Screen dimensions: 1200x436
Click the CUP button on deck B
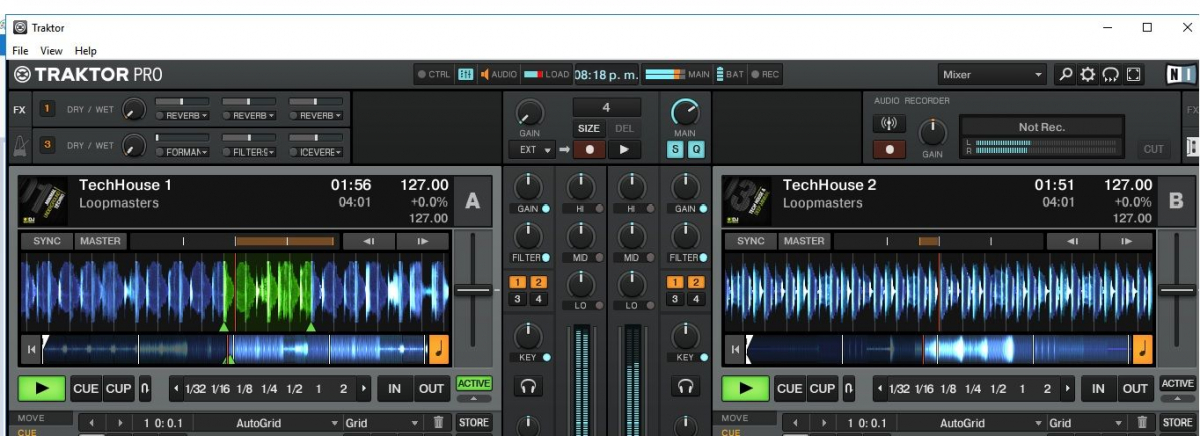coord(822,388)
